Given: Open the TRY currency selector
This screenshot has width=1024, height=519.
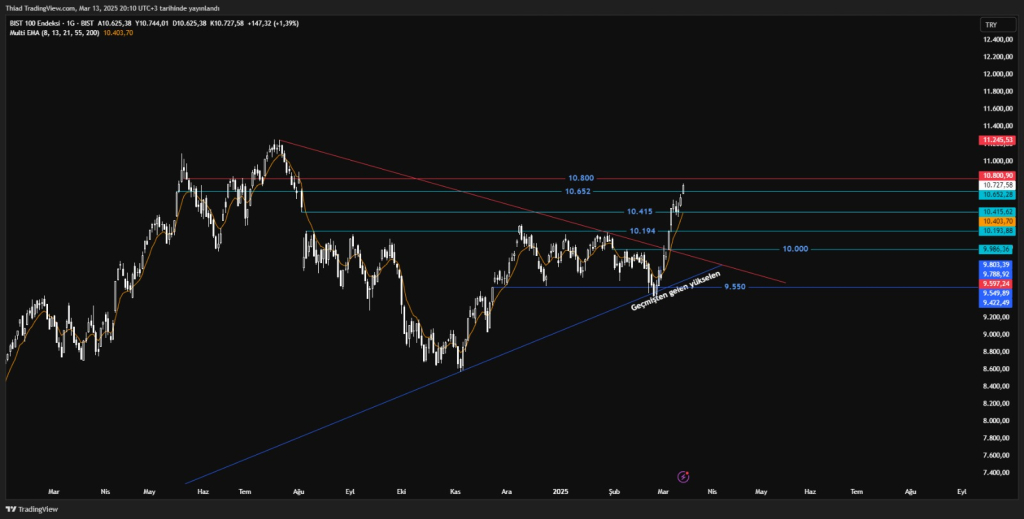Looking at the screenshot, I should click(997, 25).
